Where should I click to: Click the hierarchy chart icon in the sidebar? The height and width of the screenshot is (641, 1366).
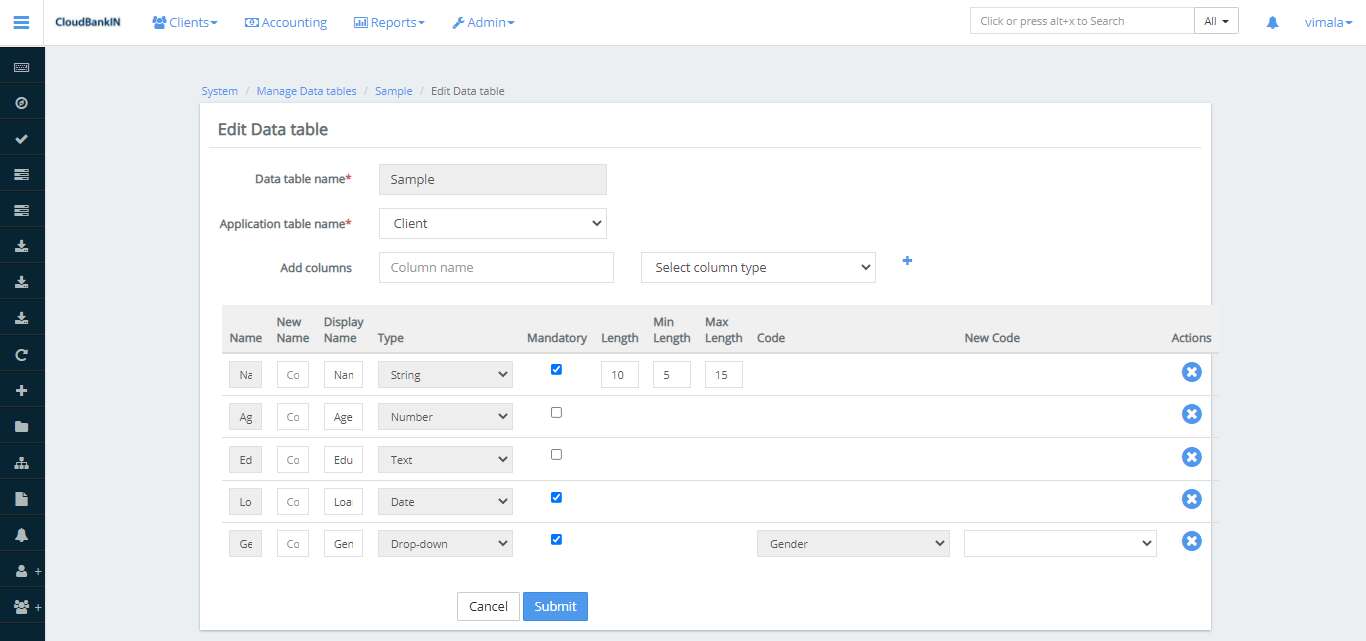tap(22, 462)
